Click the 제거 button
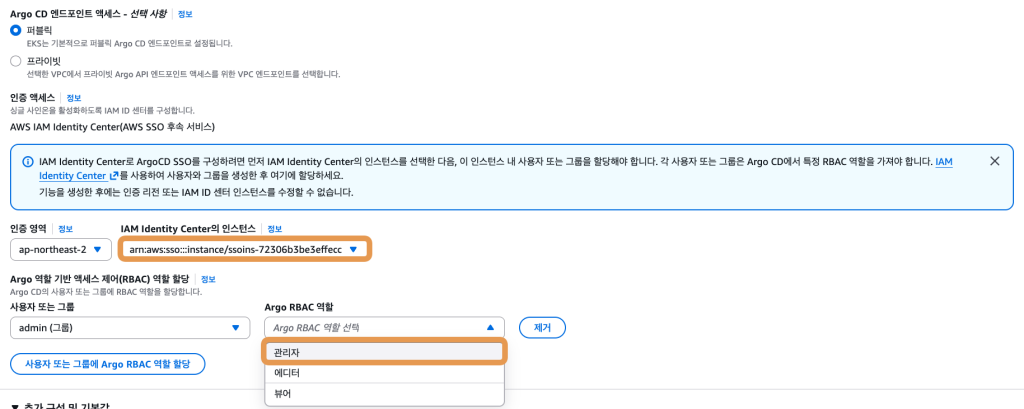The image size is (1024, 409). [x=542, y=327]
